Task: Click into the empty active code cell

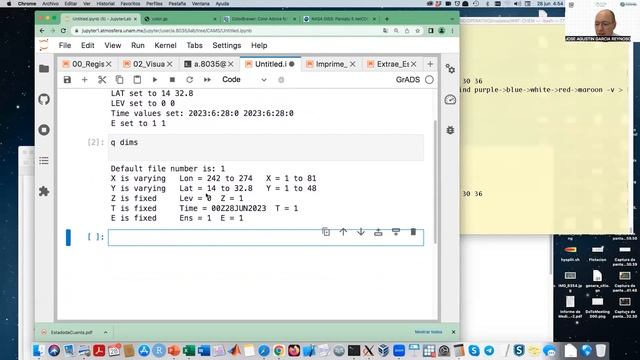Action: 266,238
